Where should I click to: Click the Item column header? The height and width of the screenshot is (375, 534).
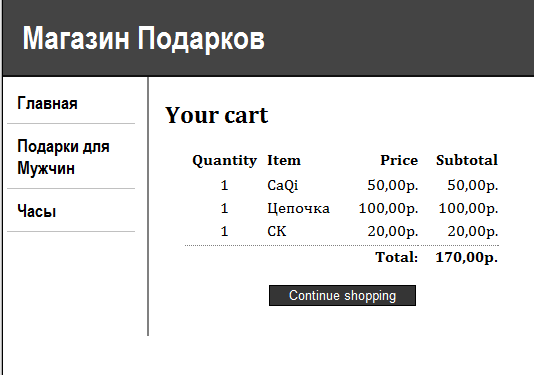284,160
